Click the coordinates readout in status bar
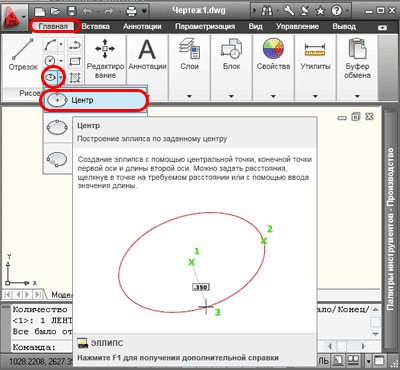Viewport: 400px width, 370px height. (x=40, y=361)
